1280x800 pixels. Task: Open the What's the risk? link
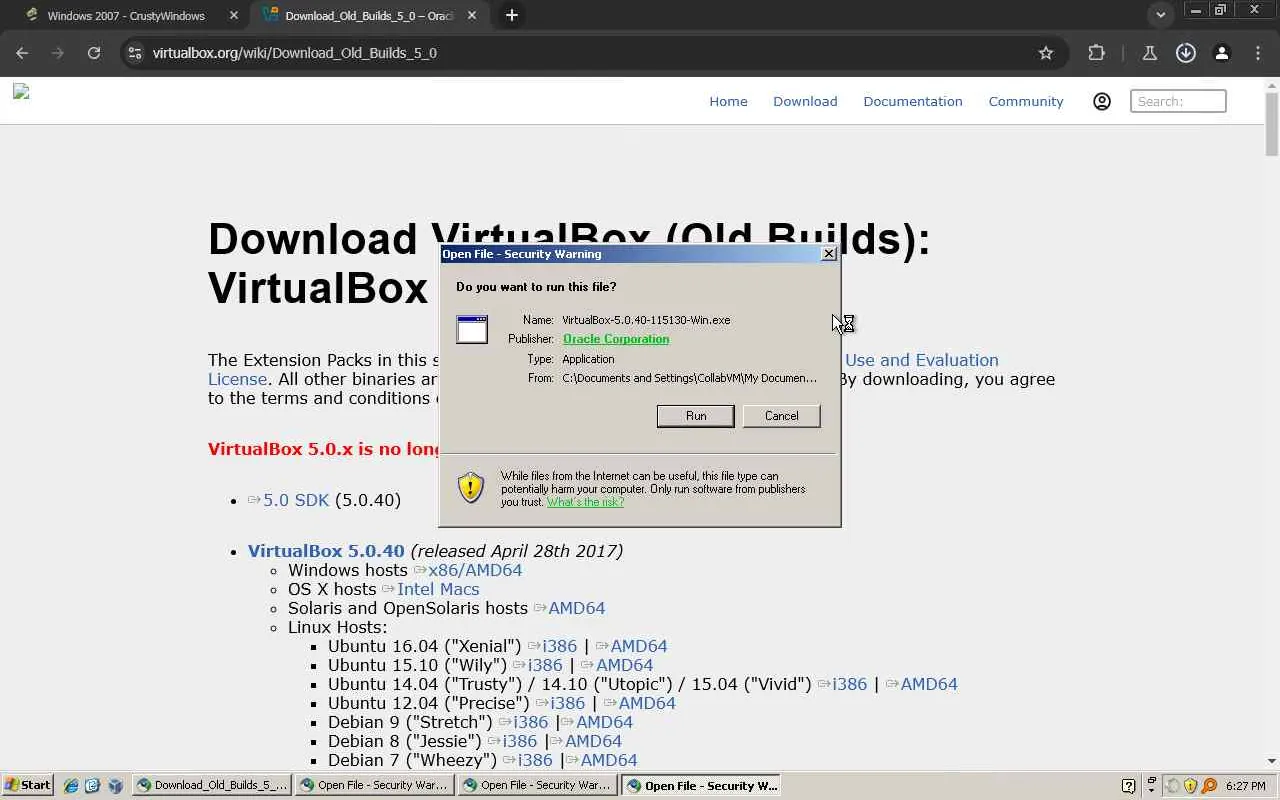click(585, 502)
